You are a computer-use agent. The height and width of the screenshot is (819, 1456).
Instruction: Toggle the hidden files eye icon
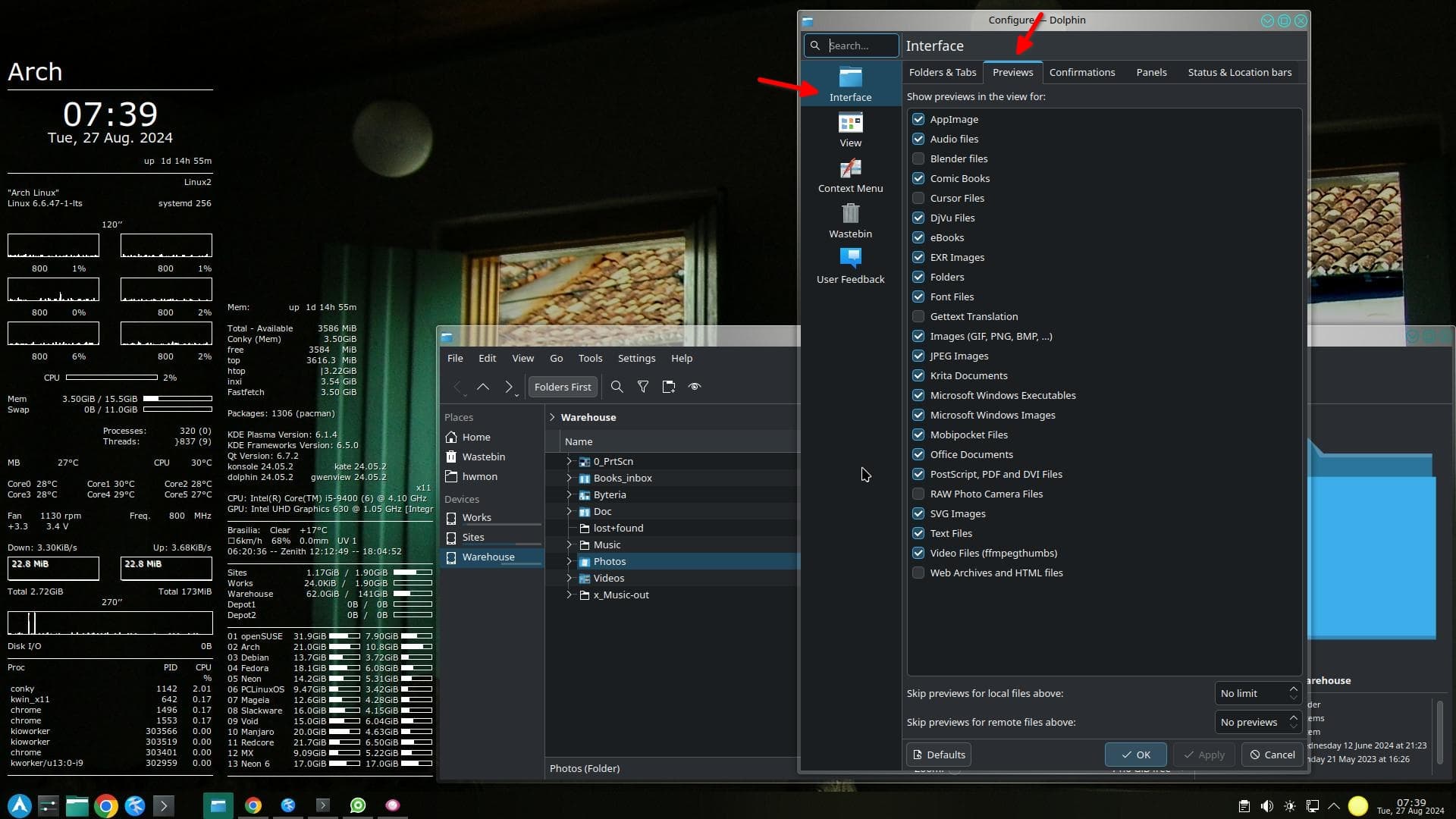click(694, 387)
